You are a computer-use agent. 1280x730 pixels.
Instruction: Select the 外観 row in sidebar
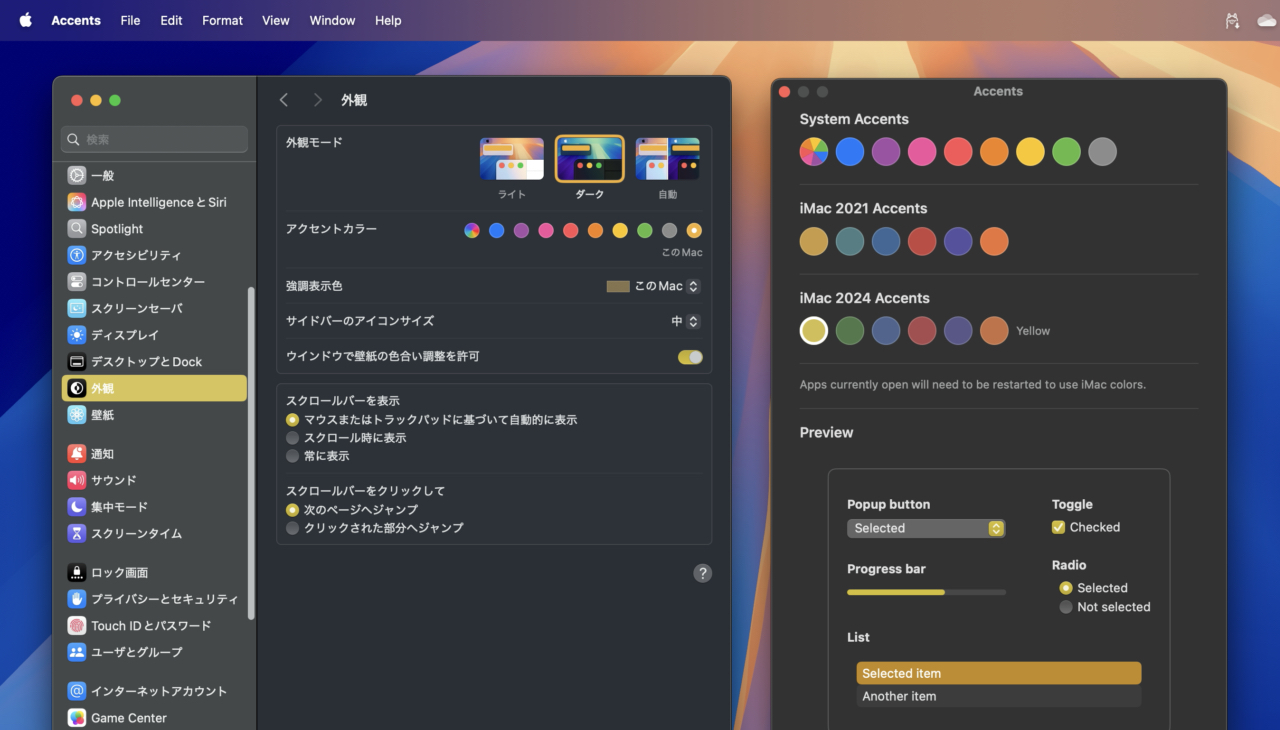point(154,388)
